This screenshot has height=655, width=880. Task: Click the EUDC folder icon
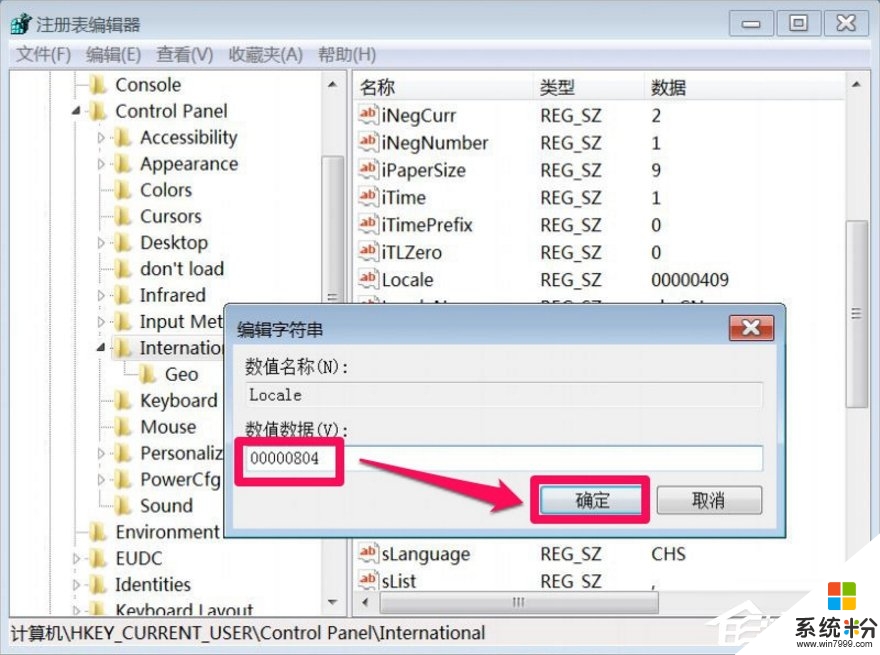pyautogui.click(x=99, y=558)
